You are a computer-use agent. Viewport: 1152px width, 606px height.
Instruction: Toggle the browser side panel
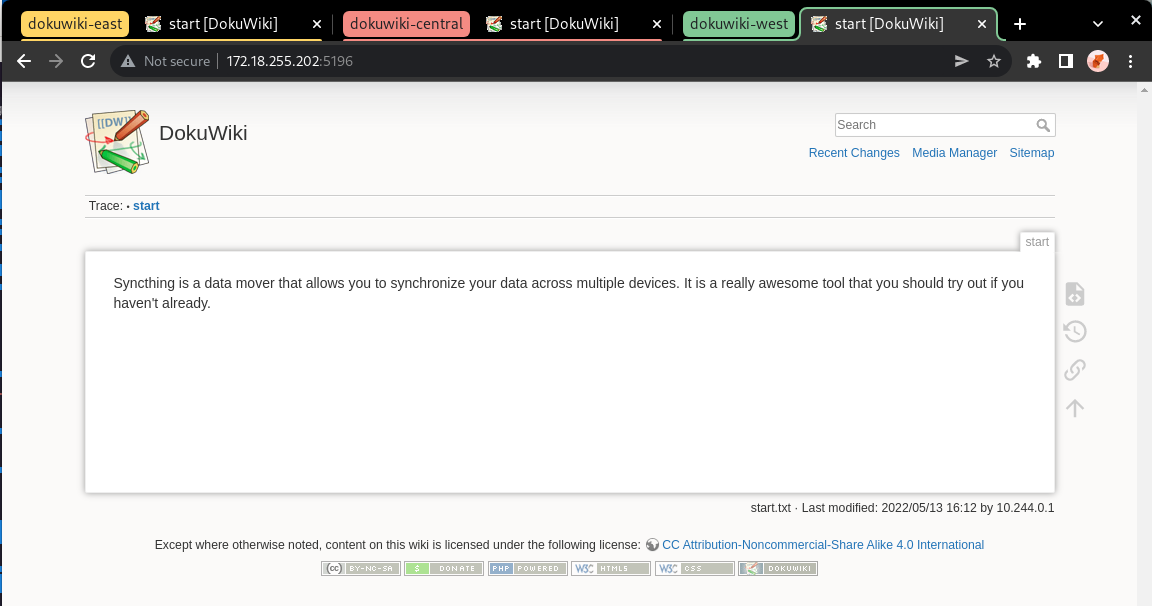[x=1066, y=61]
